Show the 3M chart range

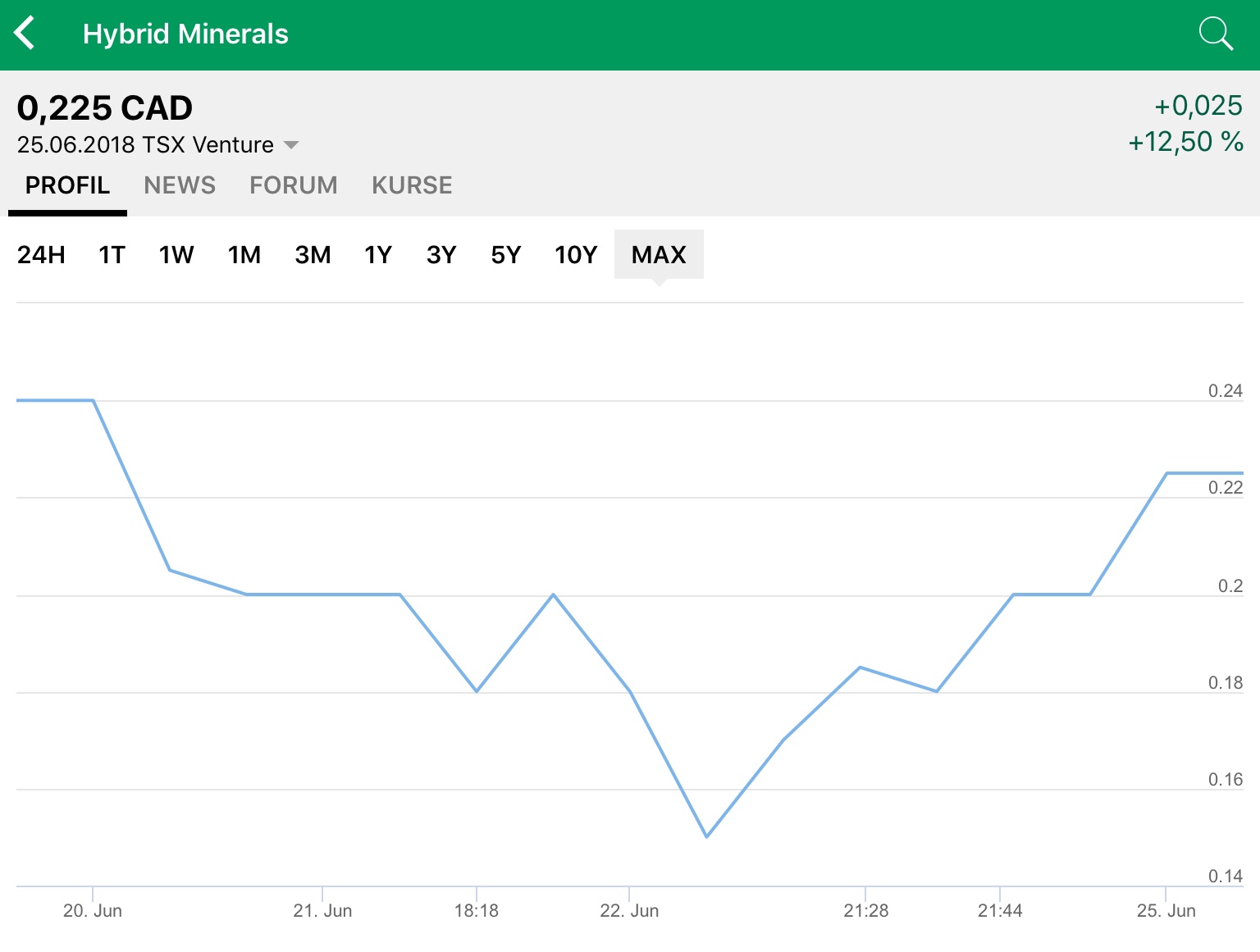[313, 255]
